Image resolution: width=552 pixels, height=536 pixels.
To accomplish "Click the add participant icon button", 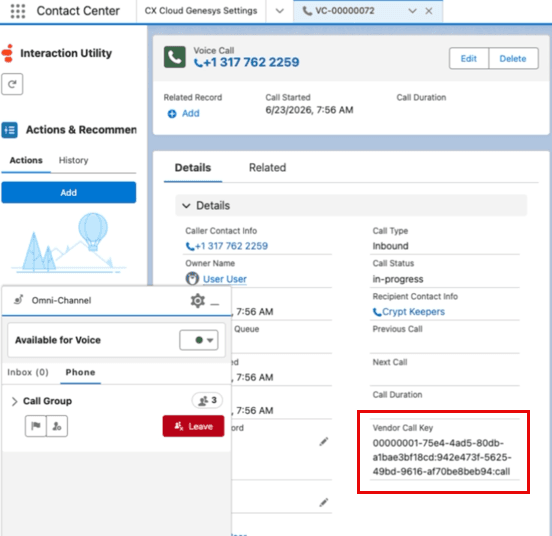I will [57, 426].
